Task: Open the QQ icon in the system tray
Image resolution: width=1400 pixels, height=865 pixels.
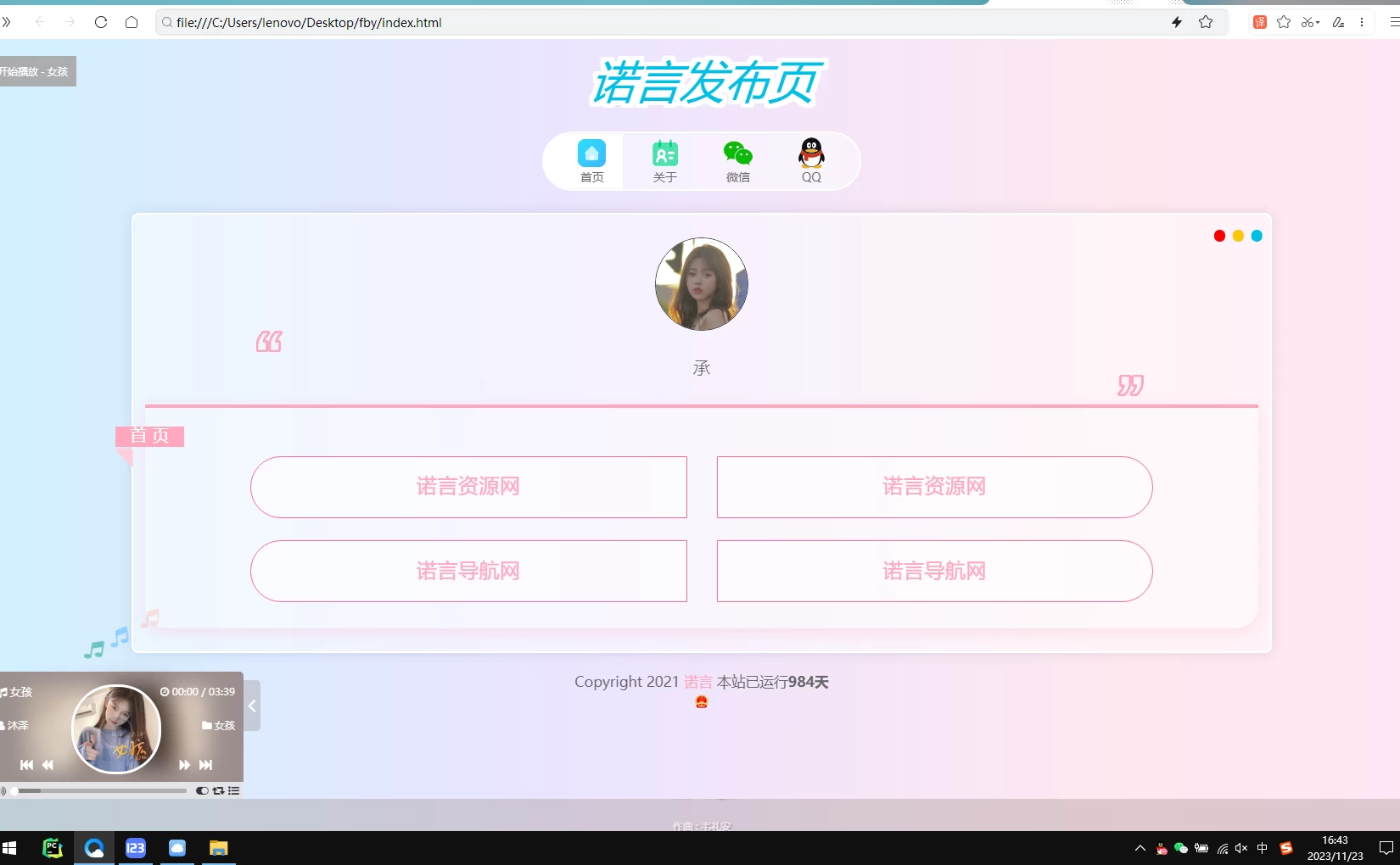Action: [x=1162, y=848]
